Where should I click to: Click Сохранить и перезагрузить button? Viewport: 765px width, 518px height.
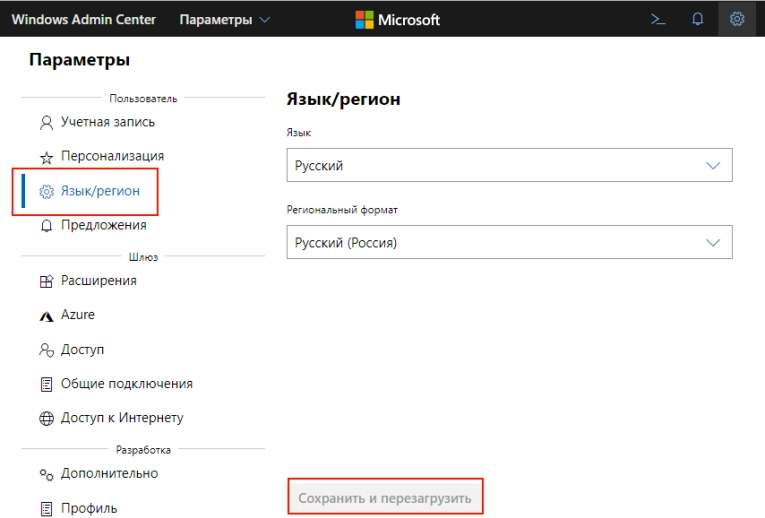pos(385,498)
